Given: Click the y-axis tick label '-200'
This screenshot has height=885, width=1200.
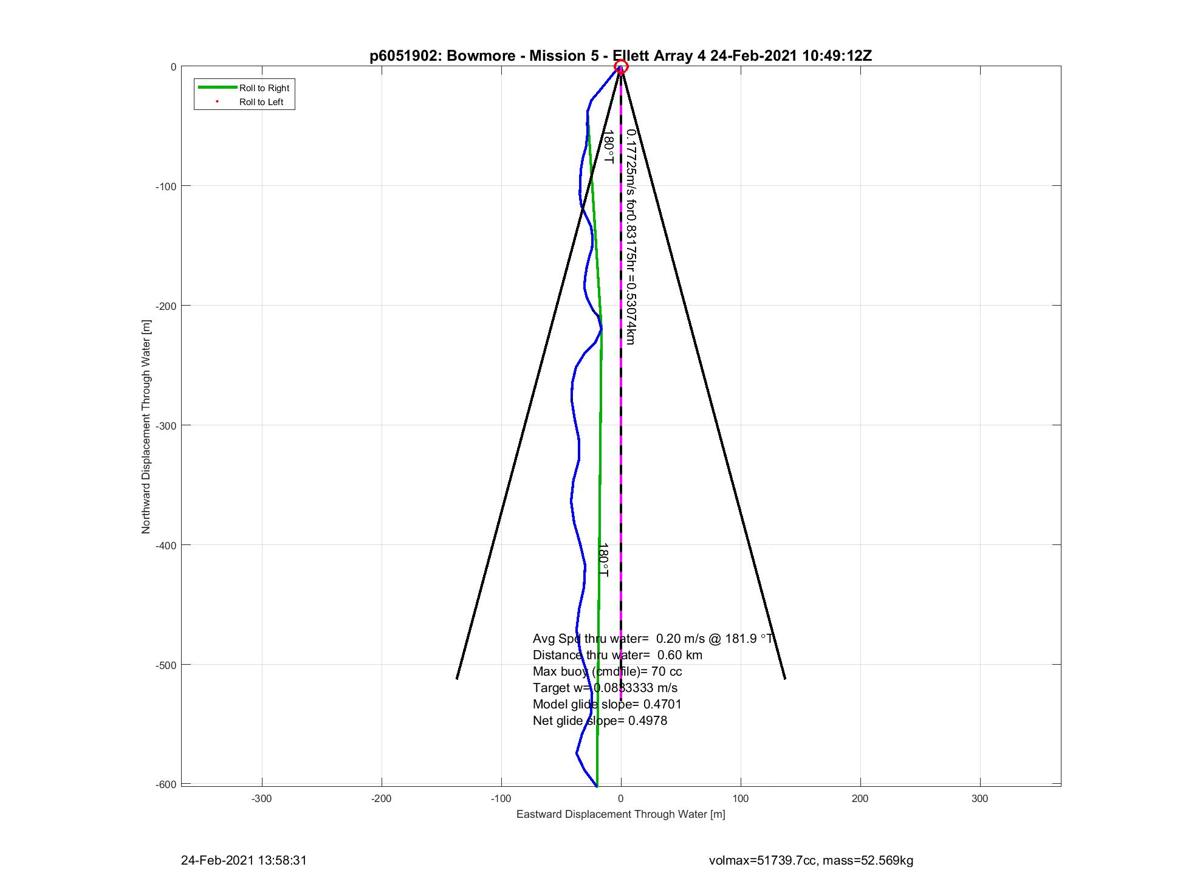Looking at the screenshot, I should tap(166, 306).
